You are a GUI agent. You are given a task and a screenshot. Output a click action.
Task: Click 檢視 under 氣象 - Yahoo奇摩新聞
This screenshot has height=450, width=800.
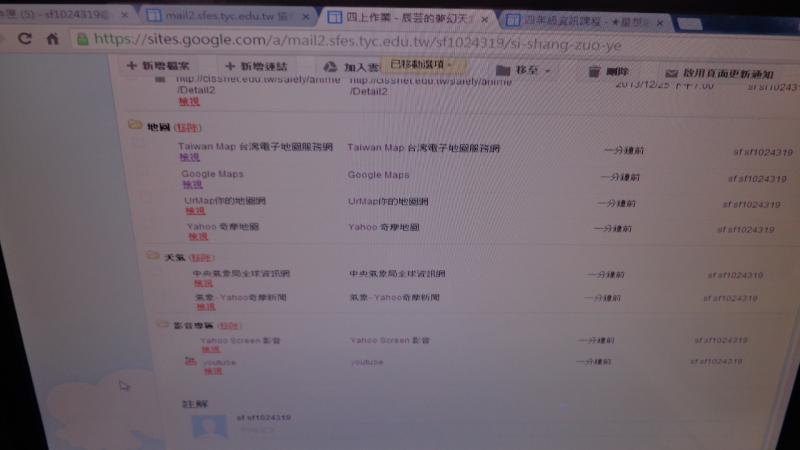tap(206, 307)
